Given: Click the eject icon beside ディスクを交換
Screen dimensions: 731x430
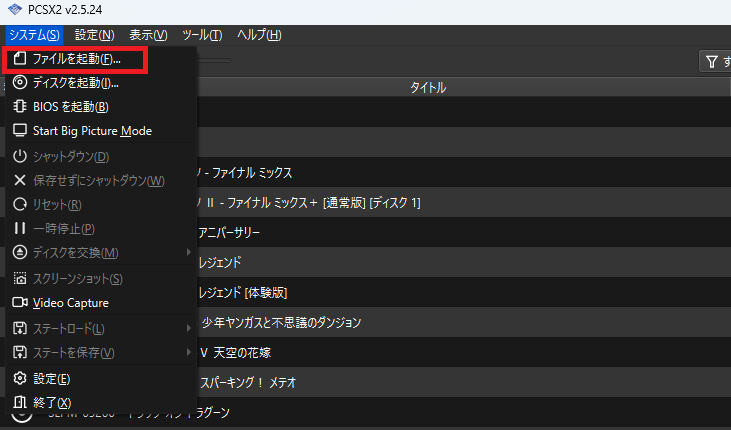Looking at the screenshot, I should pos(20,252).
